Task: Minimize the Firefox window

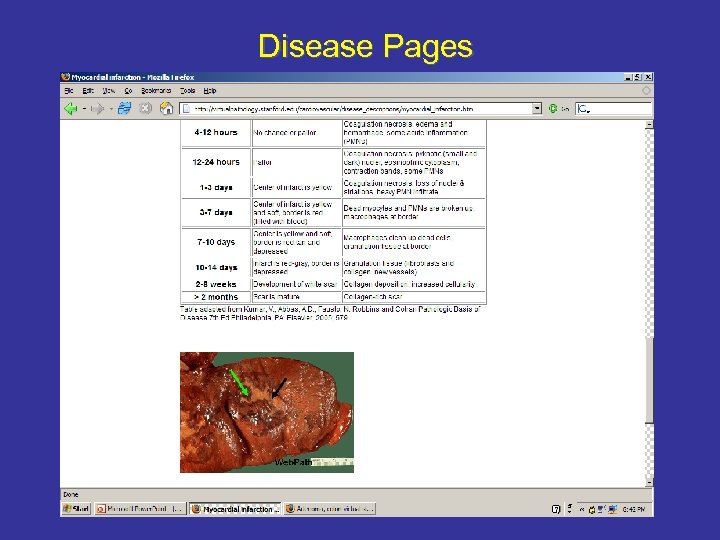Action: click(628, 77)
